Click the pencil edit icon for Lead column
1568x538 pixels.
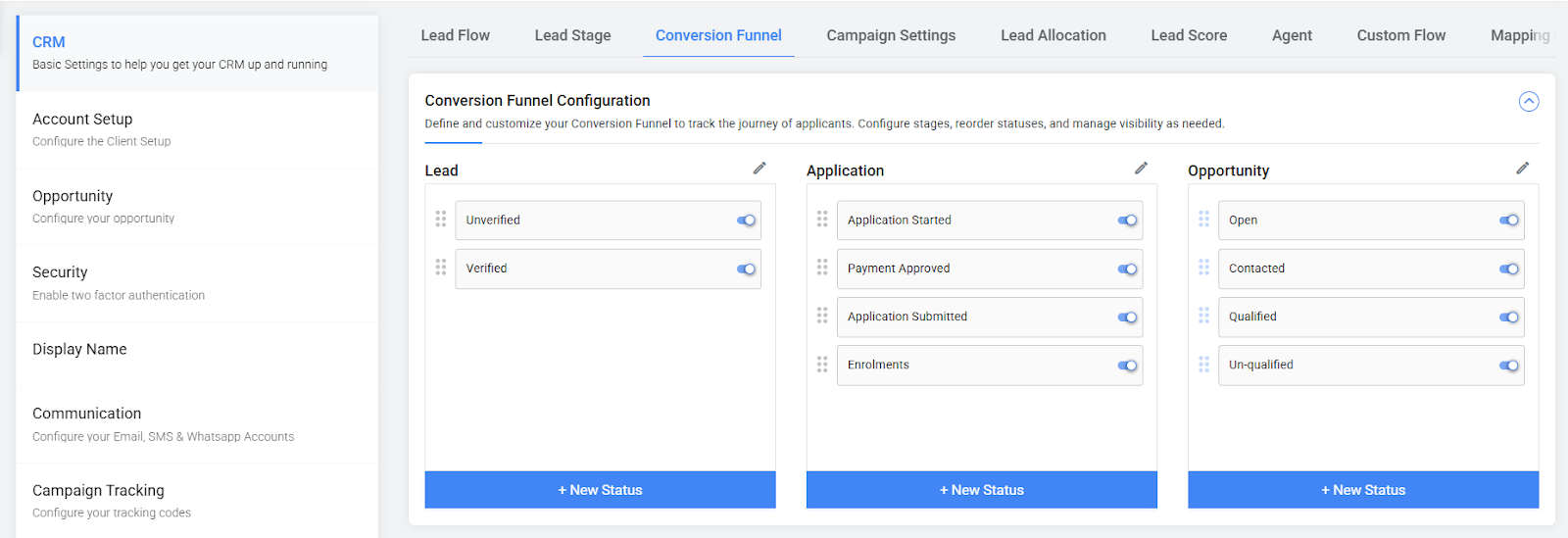(x=759, y=169)
